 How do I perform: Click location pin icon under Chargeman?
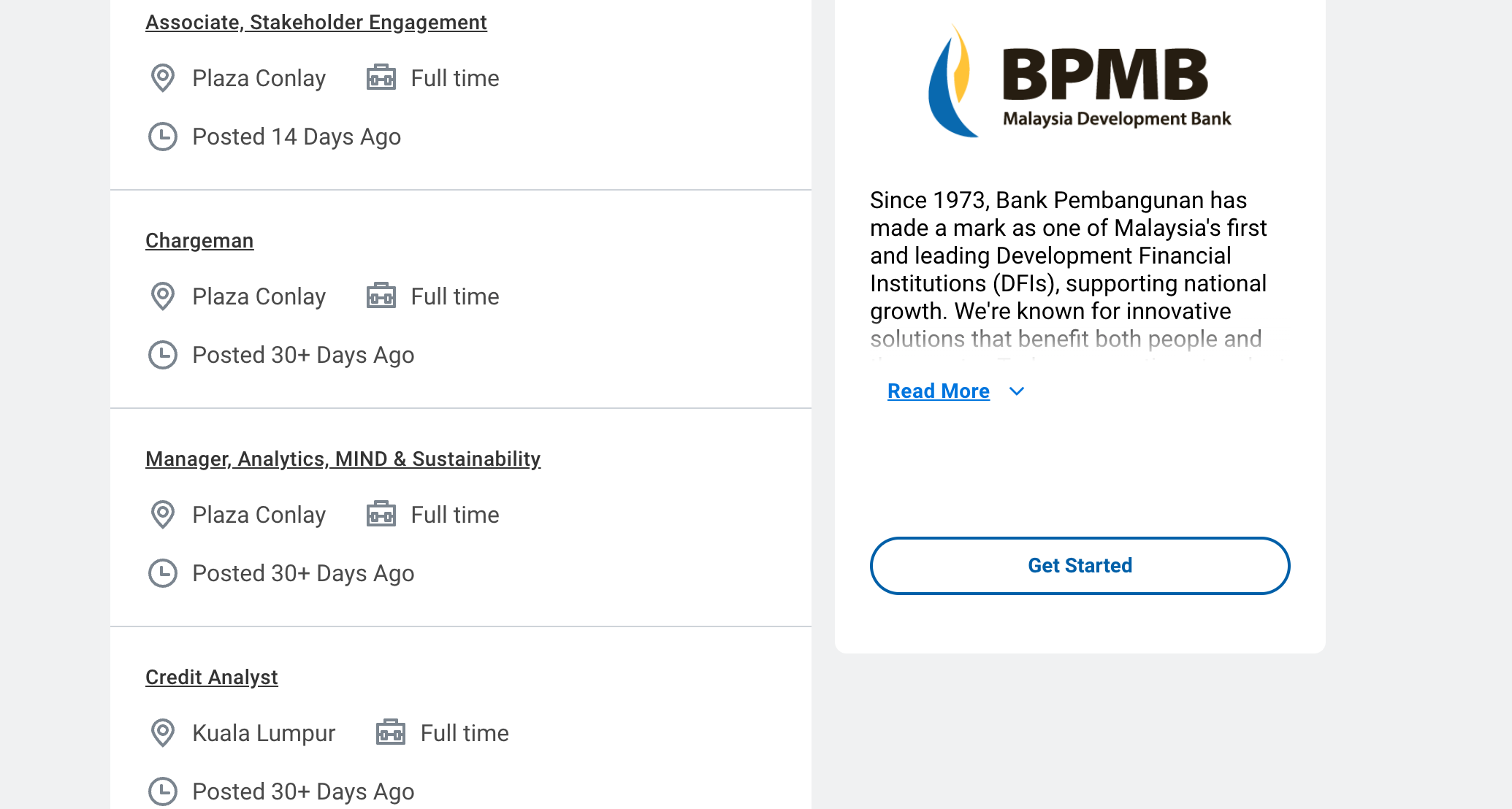pos(163,296)
